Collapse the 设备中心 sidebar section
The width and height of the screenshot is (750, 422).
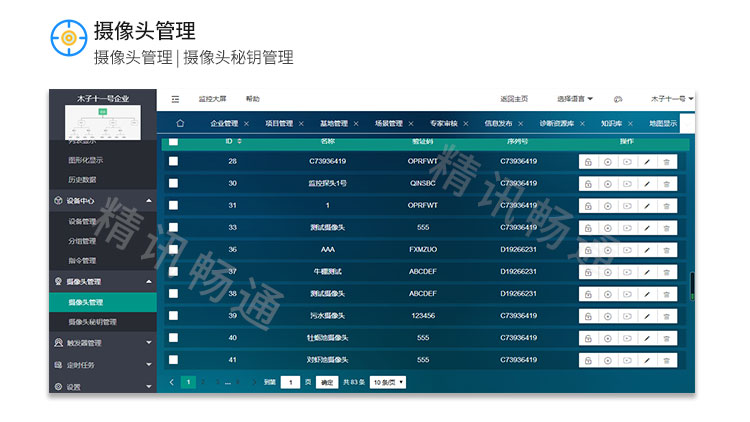pyautogui.click(x=103, y=200)
